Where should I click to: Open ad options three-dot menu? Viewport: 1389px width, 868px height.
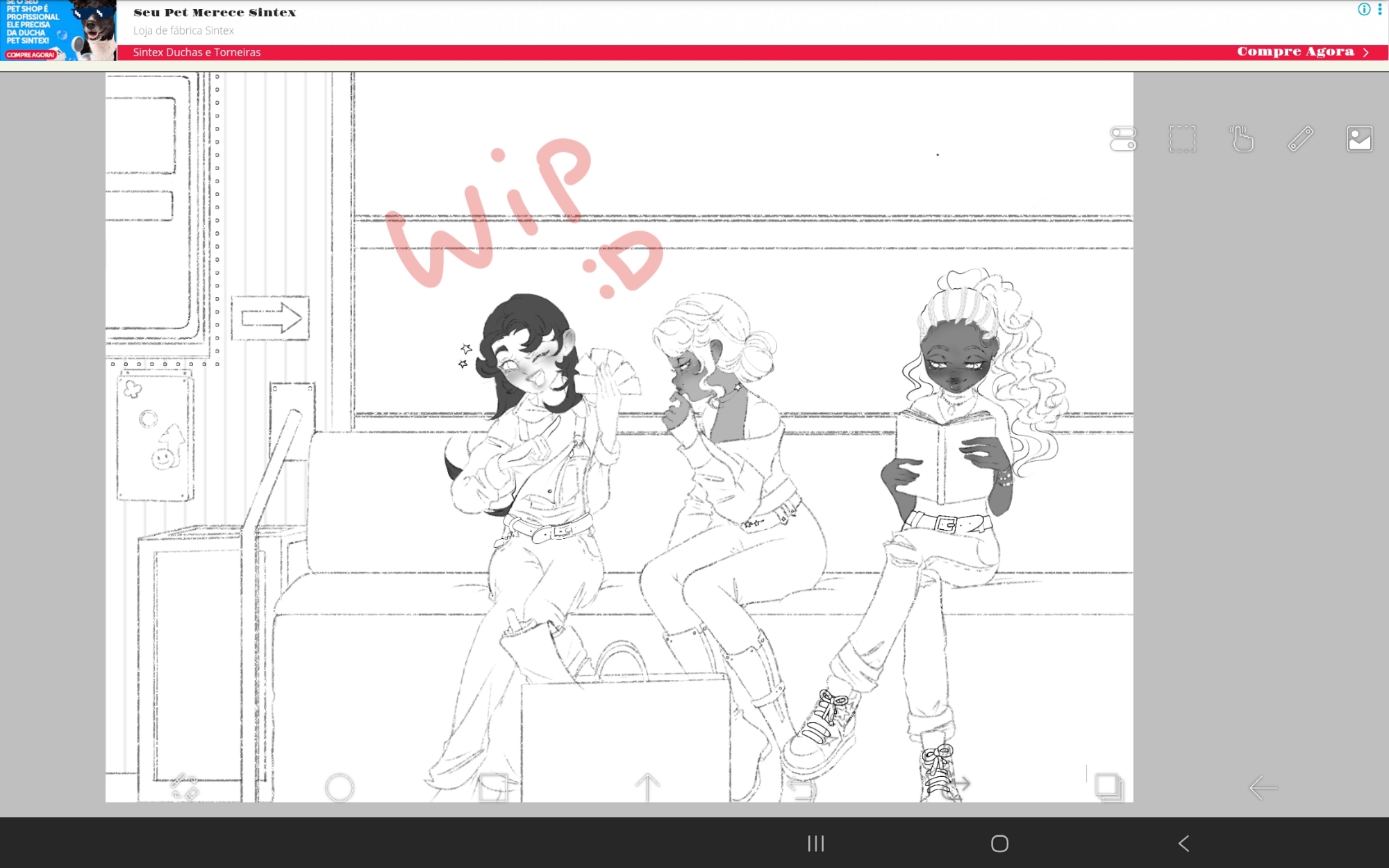1380,10
